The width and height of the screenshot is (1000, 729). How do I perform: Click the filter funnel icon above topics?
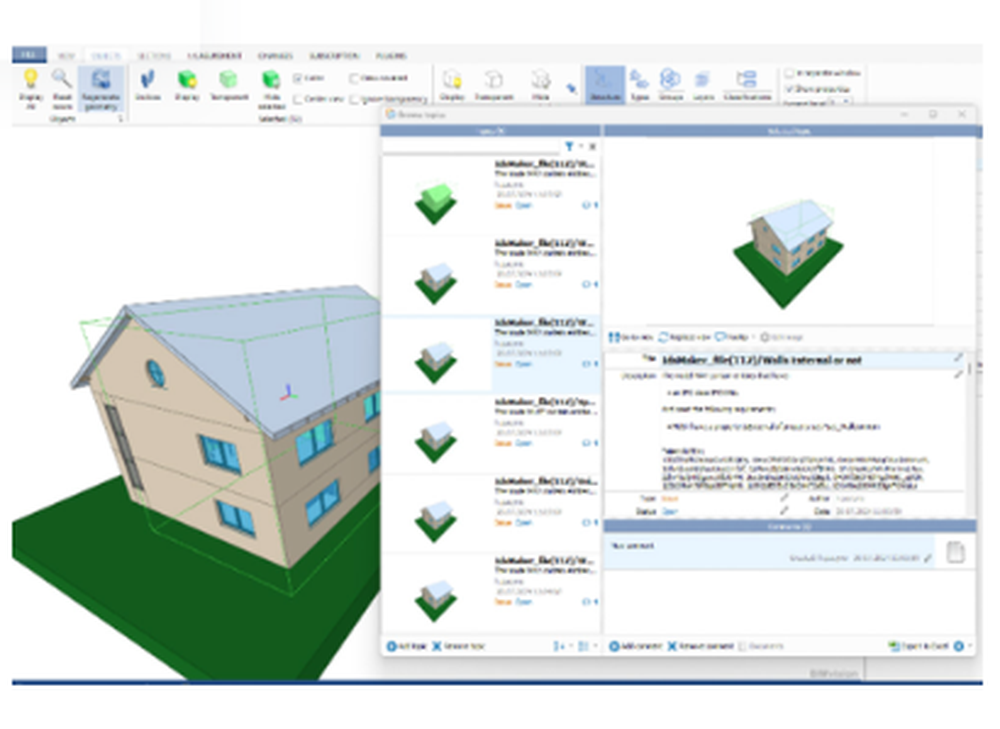coord(569,146)
